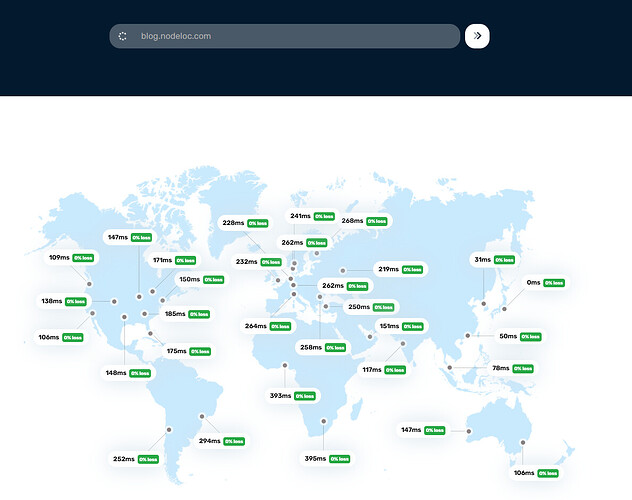Select the 232ms latency label
The height and width of the screenshot is (500, 632).
tap(246, 262)
